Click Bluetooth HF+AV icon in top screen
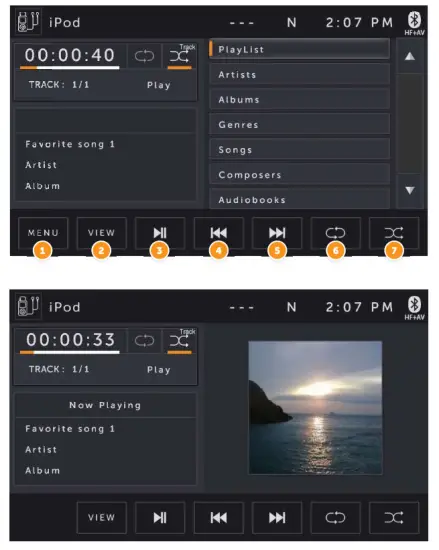This screenshot has width=439, height=550. [414, 23]
